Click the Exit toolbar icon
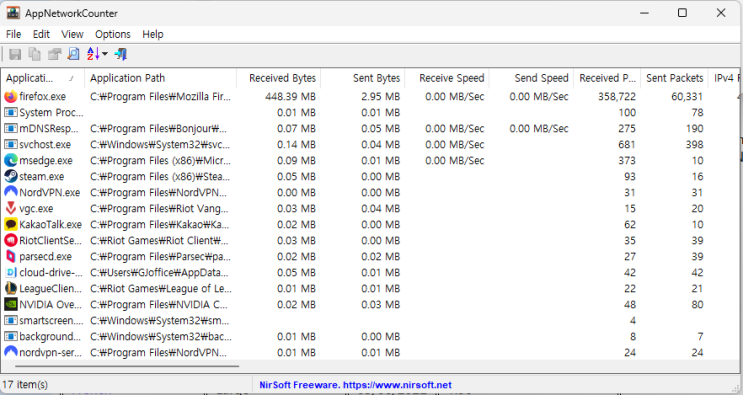 pyautogui.click(x=121, y=54)
